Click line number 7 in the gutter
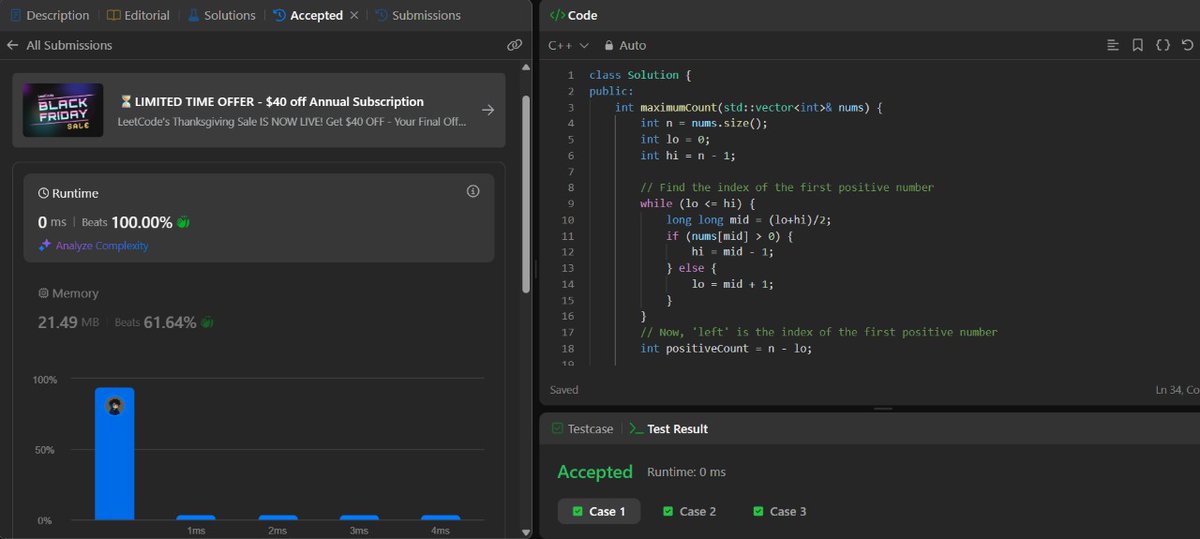The height and width of the screenshot is (539, 1200). [x=570, y=171]
